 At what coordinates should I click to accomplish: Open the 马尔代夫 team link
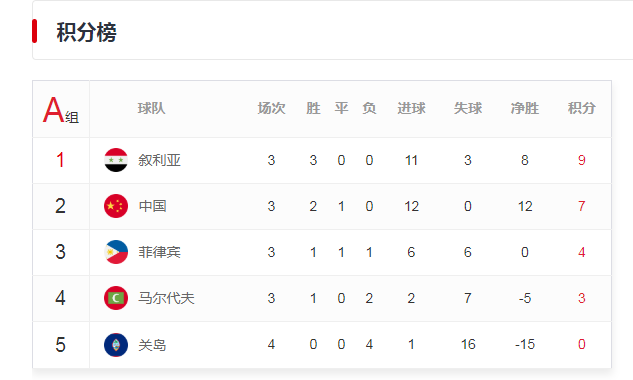click(166, 298)
